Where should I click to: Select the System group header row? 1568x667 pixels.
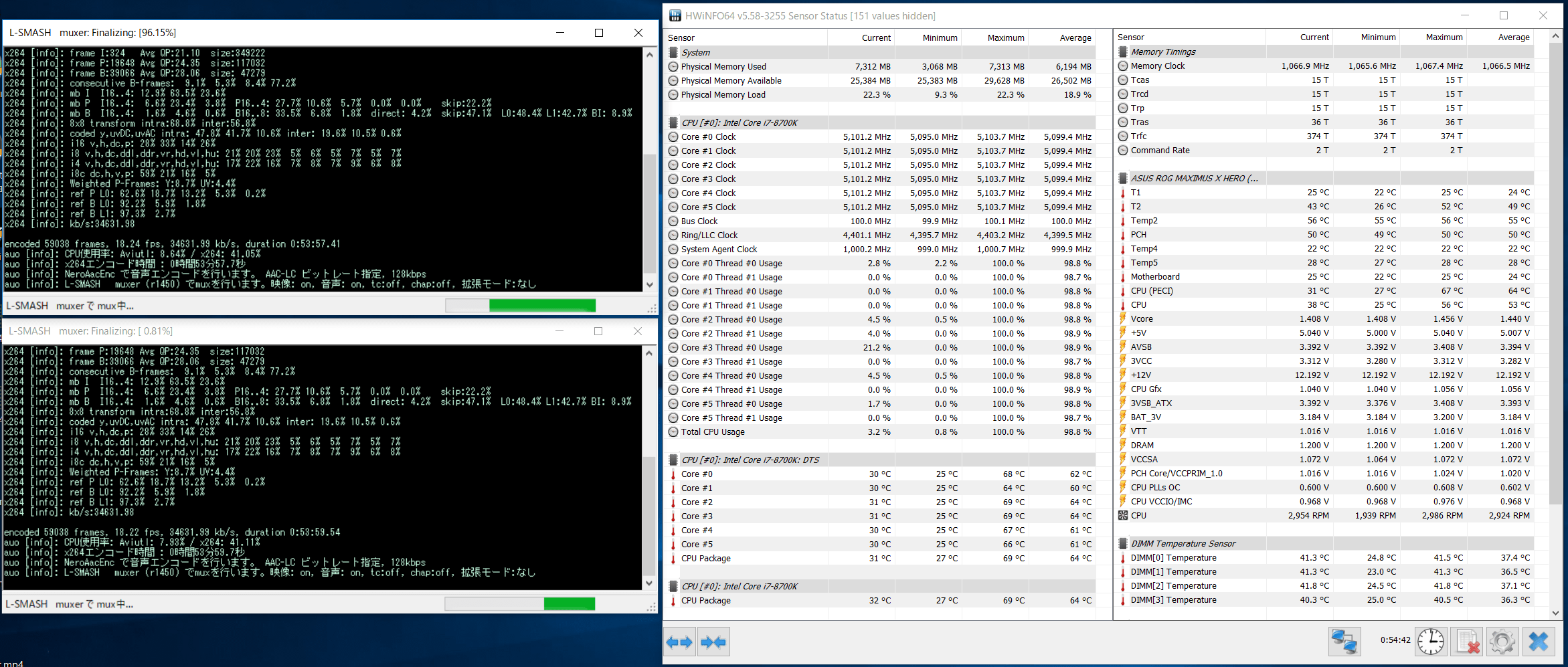(x=881, y=52)
